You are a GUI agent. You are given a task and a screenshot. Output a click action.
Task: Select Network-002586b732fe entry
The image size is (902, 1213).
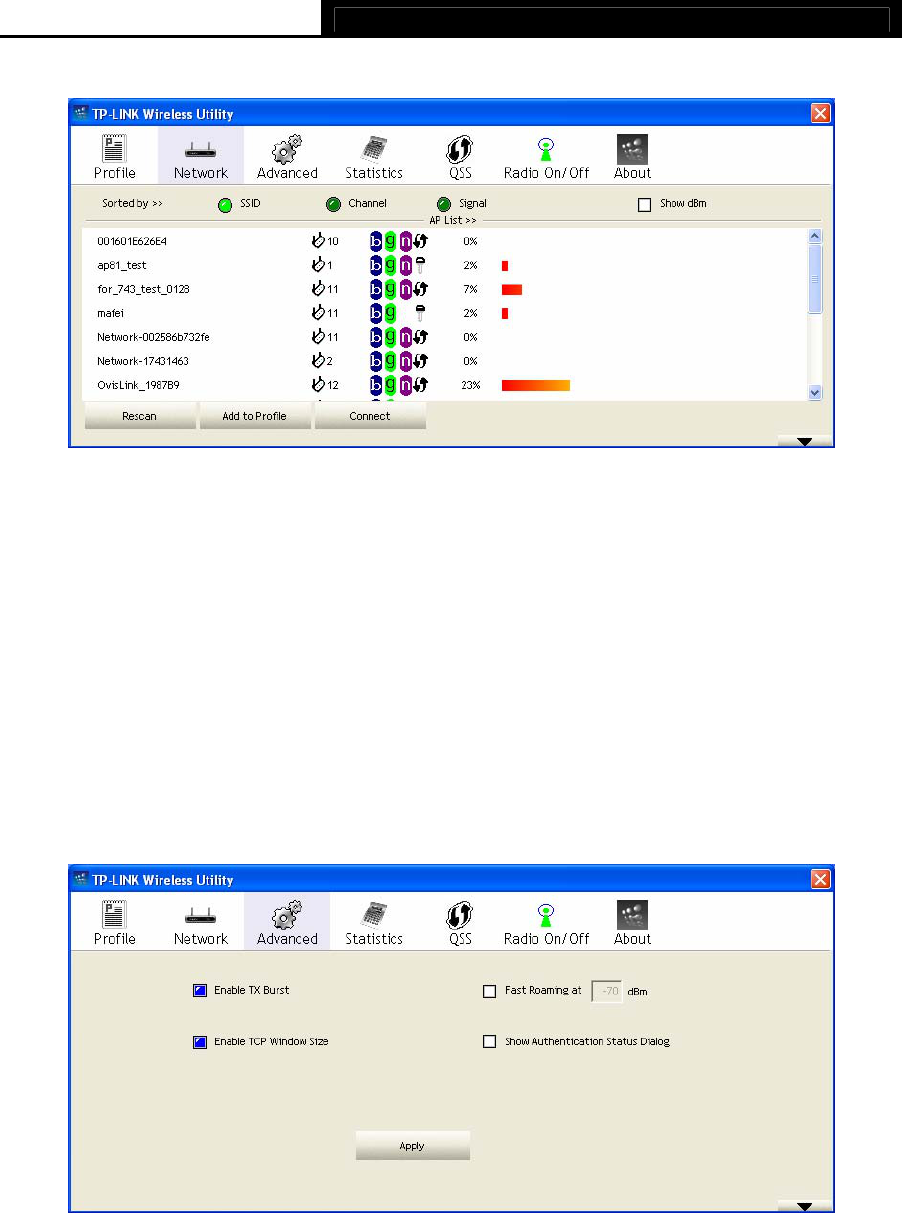153,337
